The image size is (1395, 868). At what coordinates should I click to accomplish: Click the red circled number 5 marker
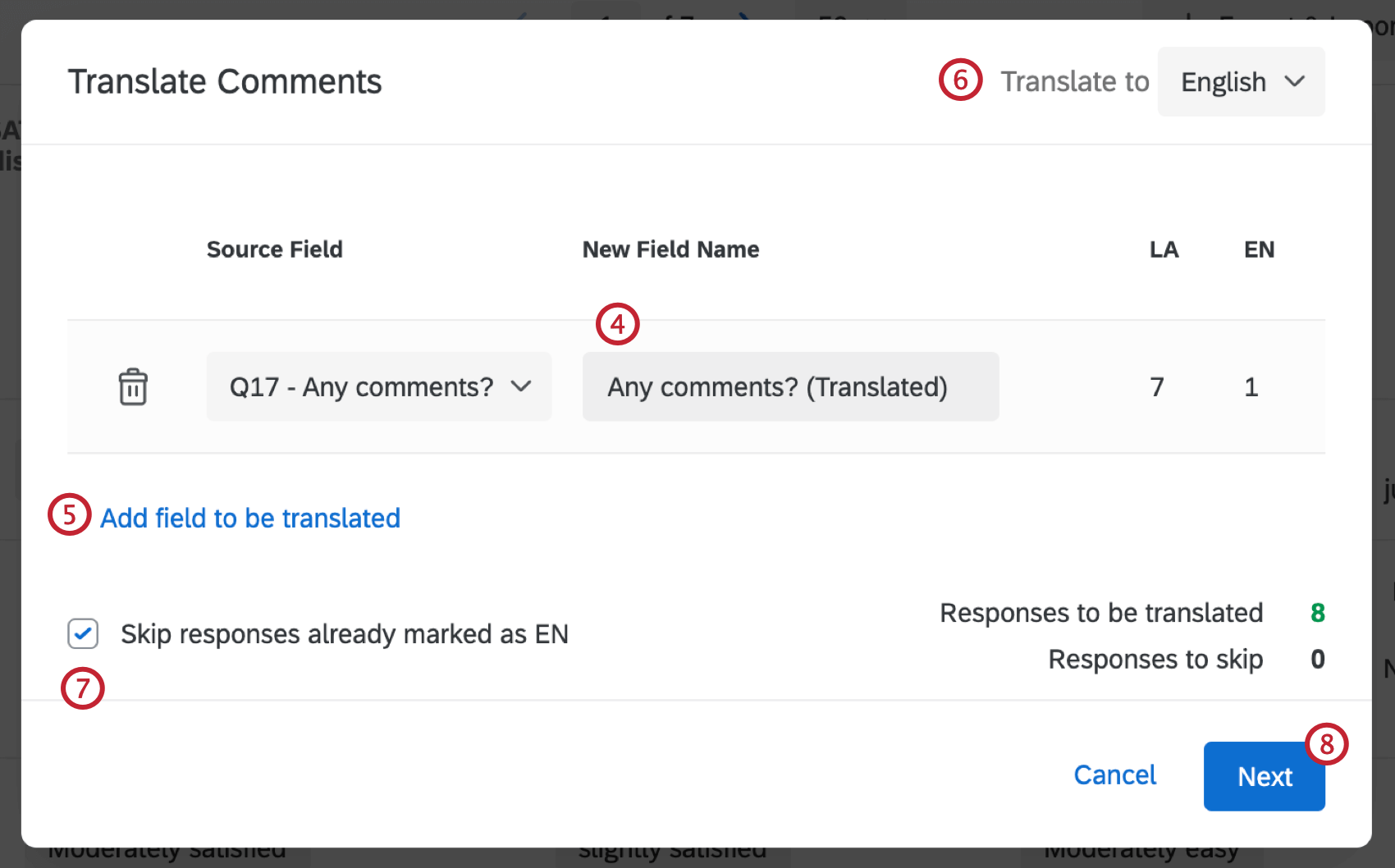tap(70, 515)
